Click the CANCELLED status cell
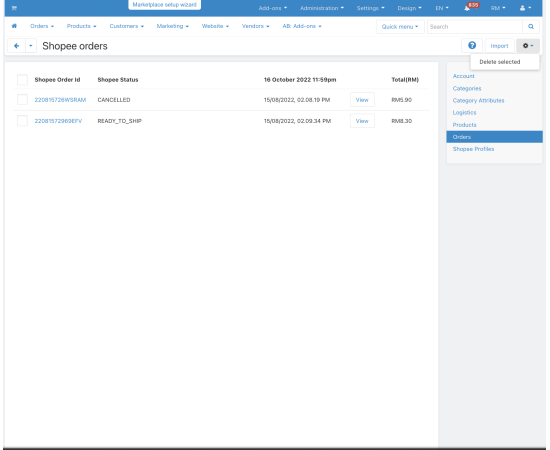550x450 pixels. pyautogui.click(x=114, y=100)
